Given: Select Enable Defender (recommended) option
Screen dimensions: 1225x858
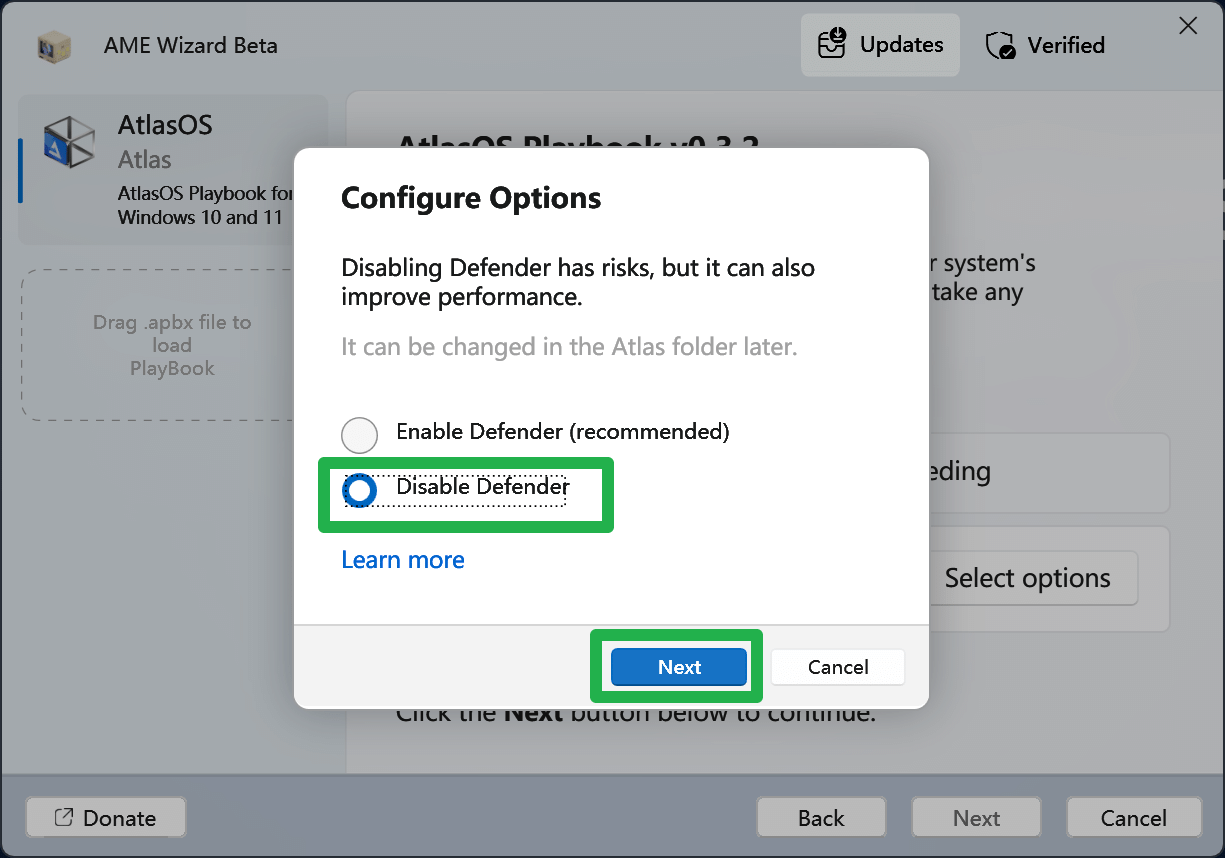Looking at the screenshot, I should 535,433.
